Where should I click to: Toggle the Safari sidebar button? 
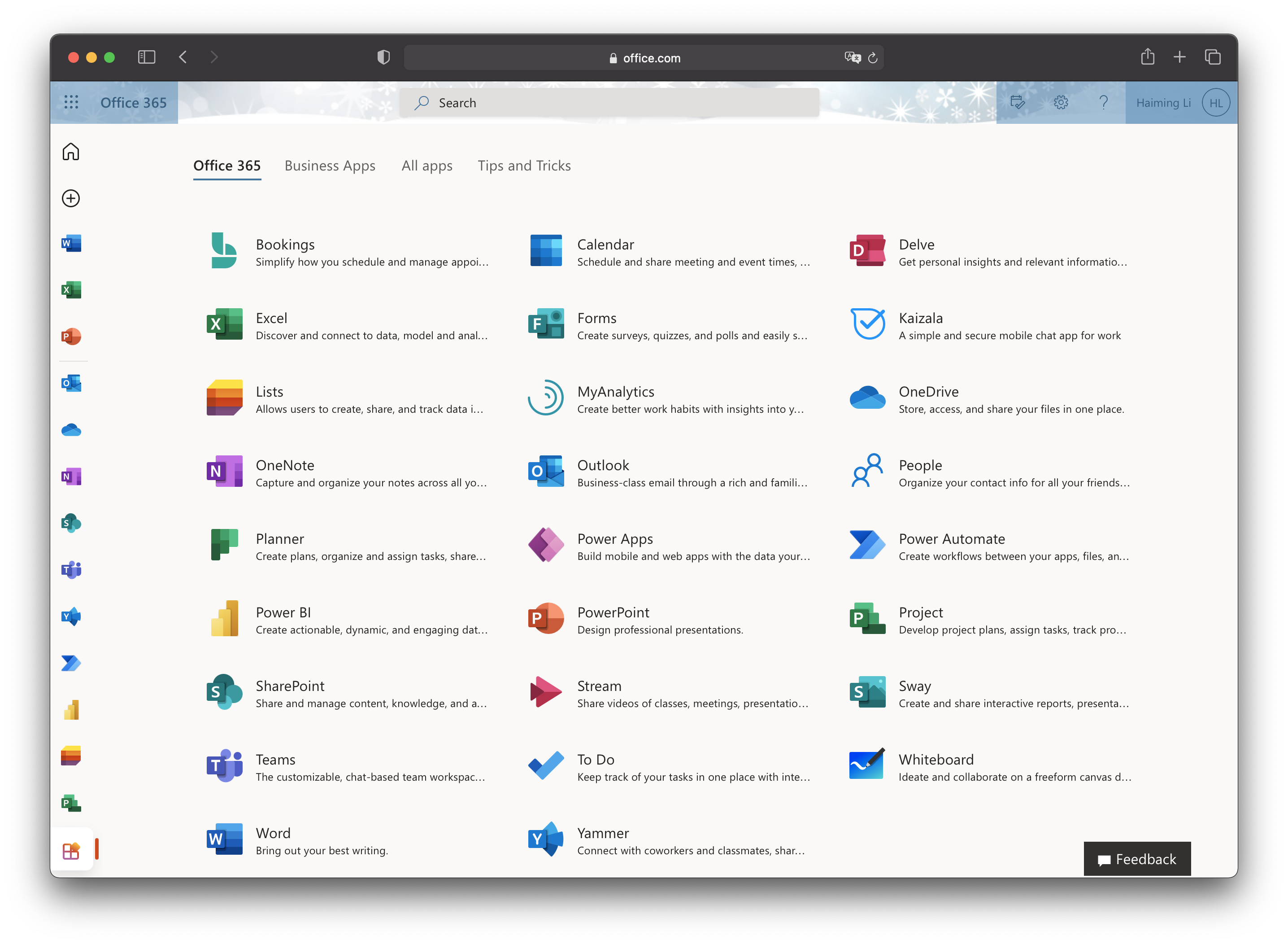pos(146,57)
